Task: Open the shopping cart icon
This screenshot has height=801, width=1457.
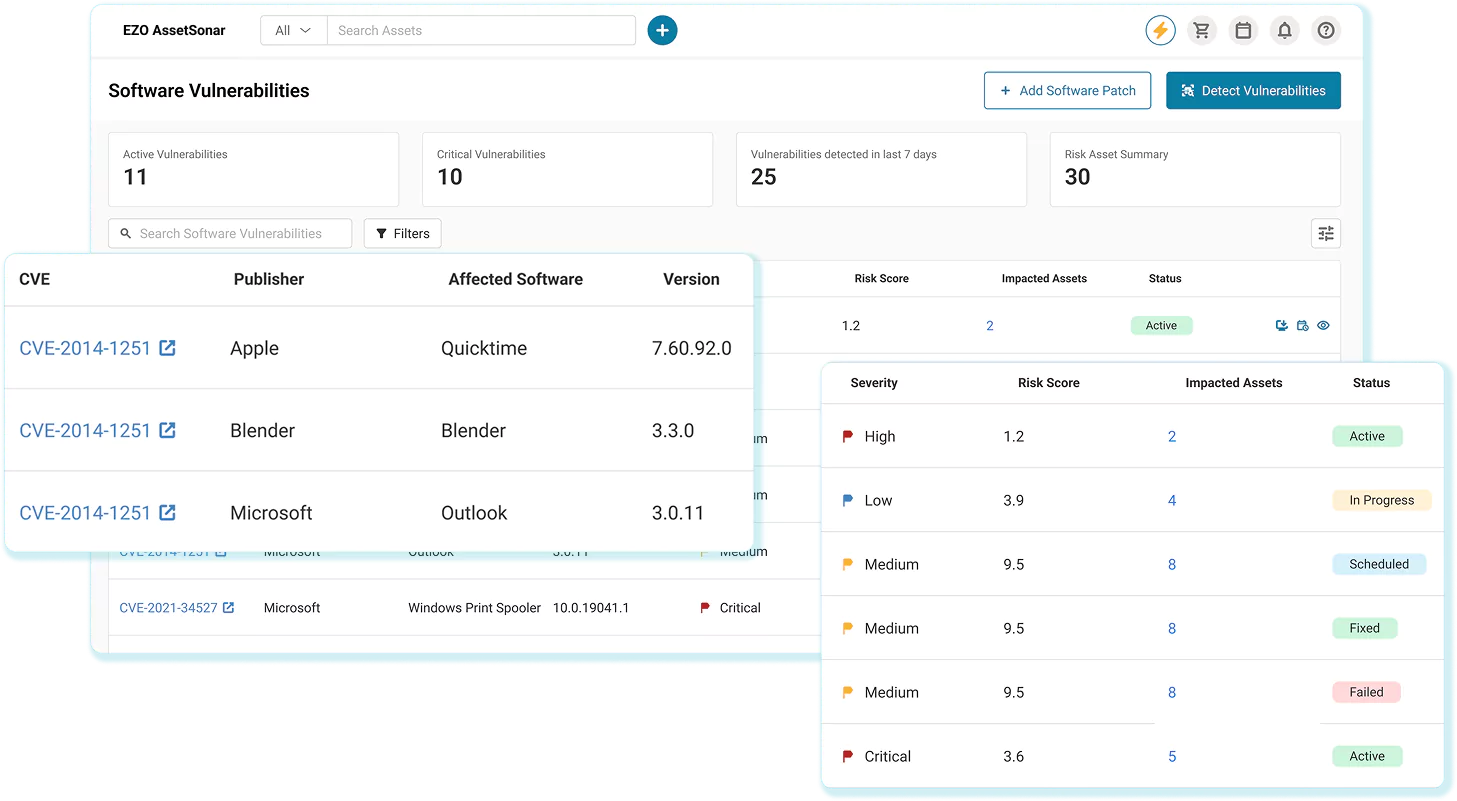Action: coord(1202,31)
